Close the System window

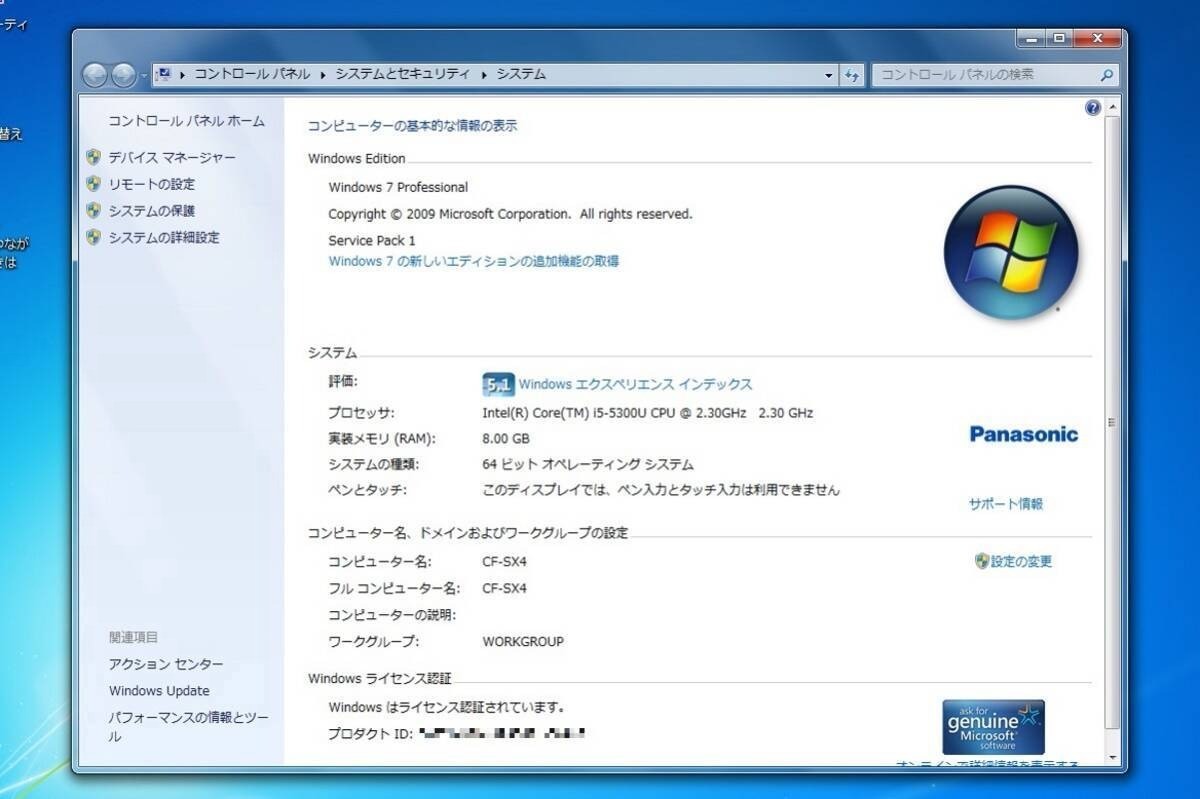click(x=1097, y=38)
